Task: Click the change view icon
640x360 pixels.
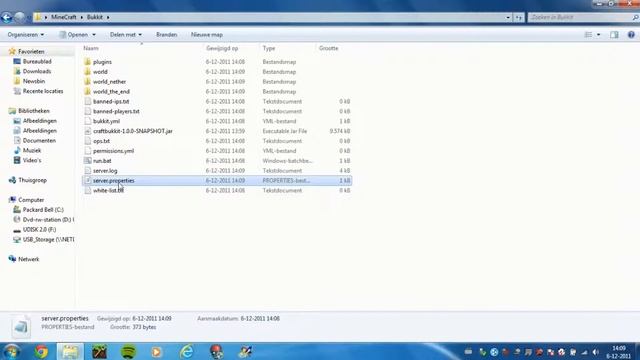Action: [588, 35]
